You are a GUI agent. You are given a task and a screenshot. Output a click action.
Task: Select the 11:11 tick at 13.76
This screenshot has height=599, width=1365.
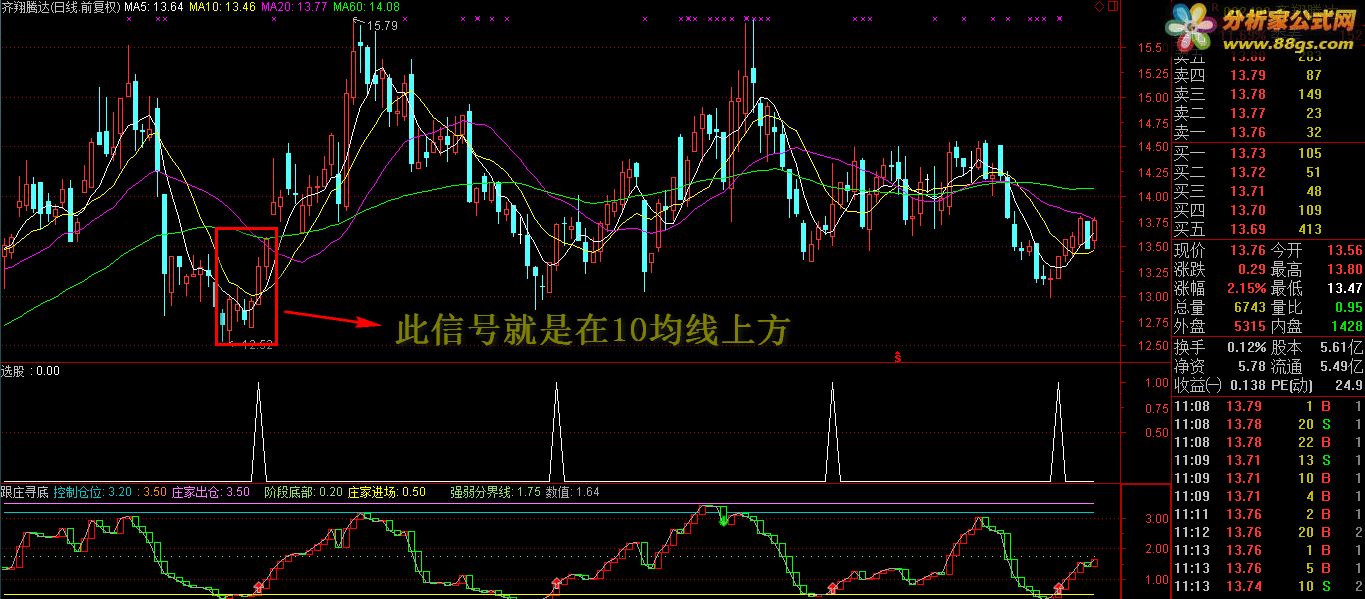(x=1268, y=514)
